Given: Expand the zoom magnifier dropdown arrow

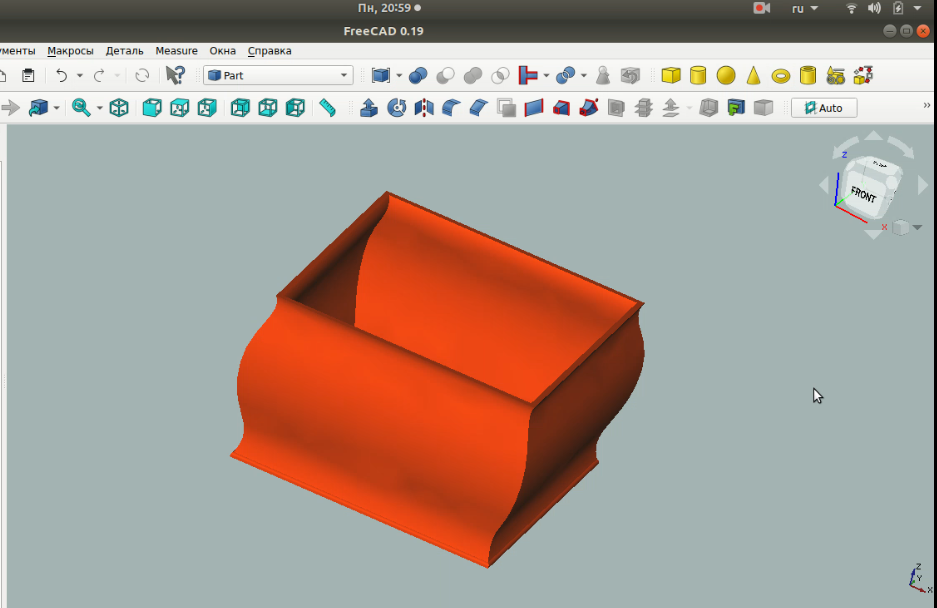Looking at the screenshot, I should (100, 108).
